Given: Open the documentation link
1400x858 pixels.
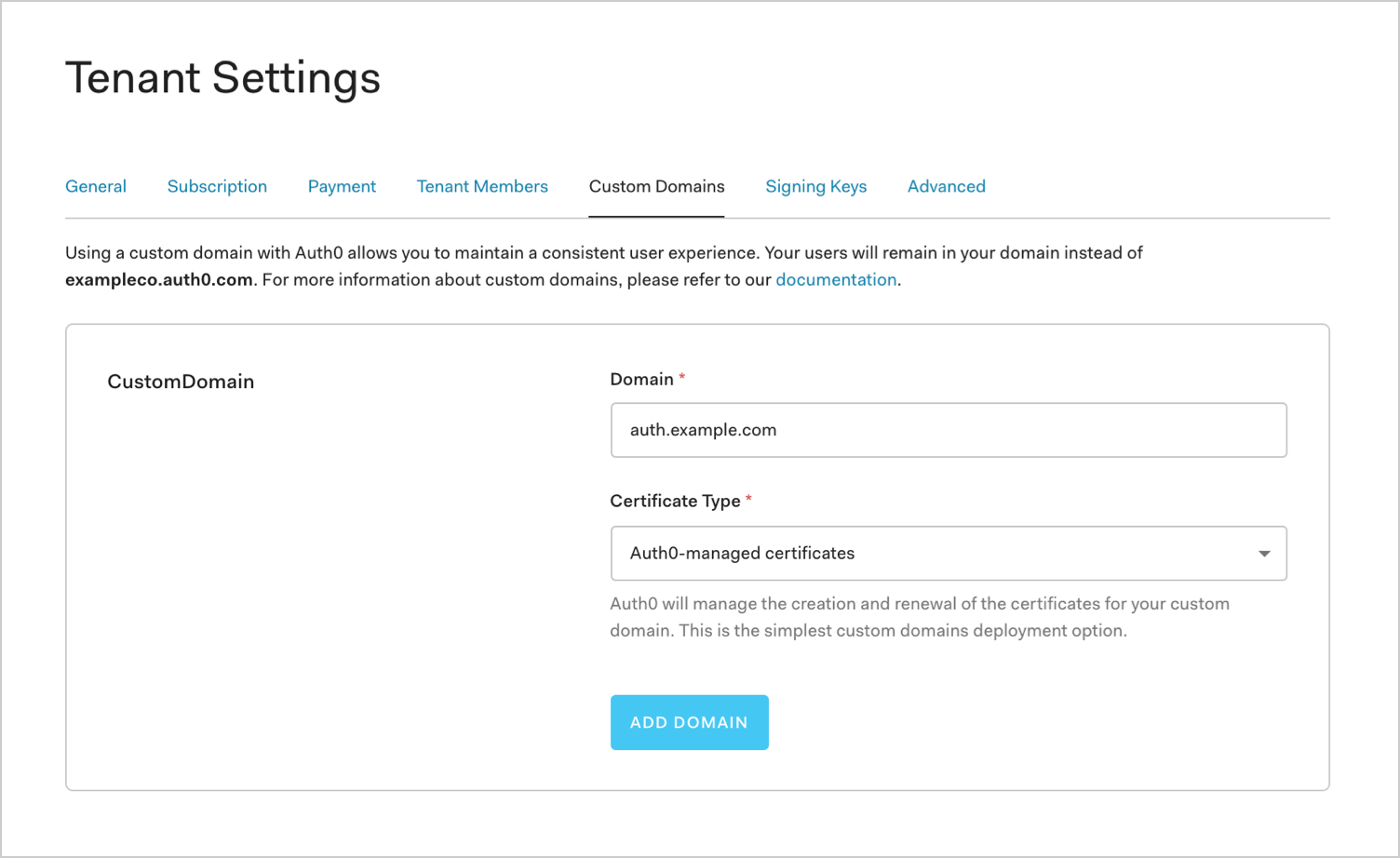Looking at the screenshot, I should tap(836, 280).
